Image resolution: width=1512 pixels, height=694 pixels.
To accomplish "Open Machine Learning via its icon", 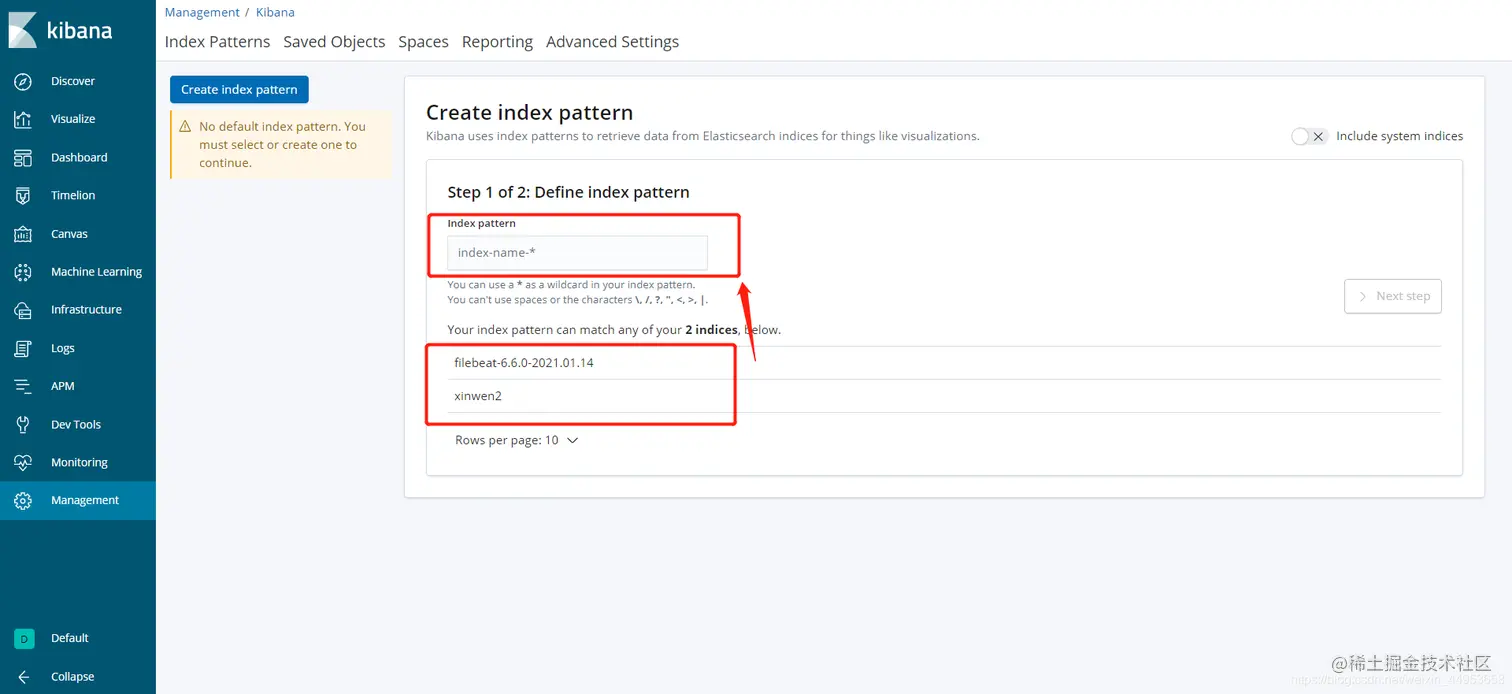I will click(x=23, y=272).
